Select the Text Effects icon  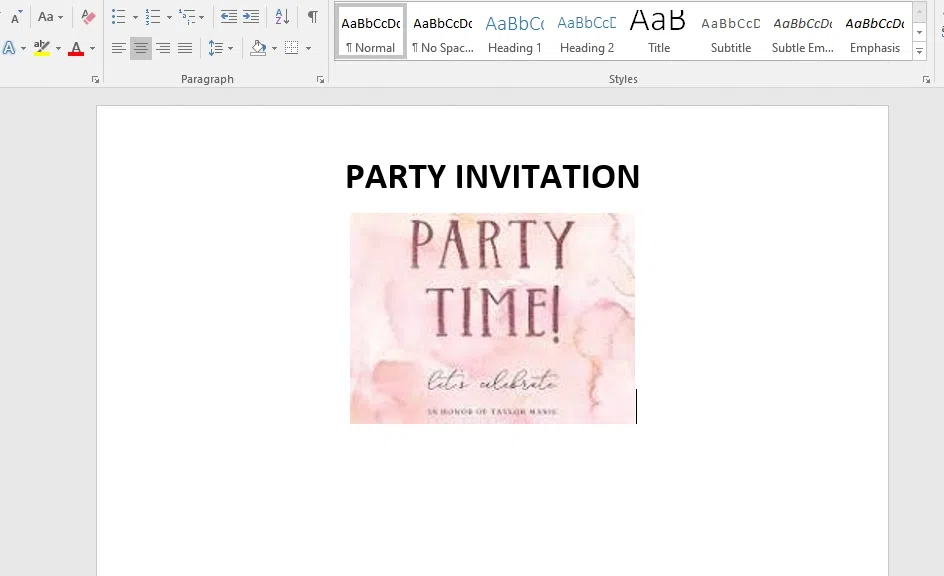tap(9, 47)
